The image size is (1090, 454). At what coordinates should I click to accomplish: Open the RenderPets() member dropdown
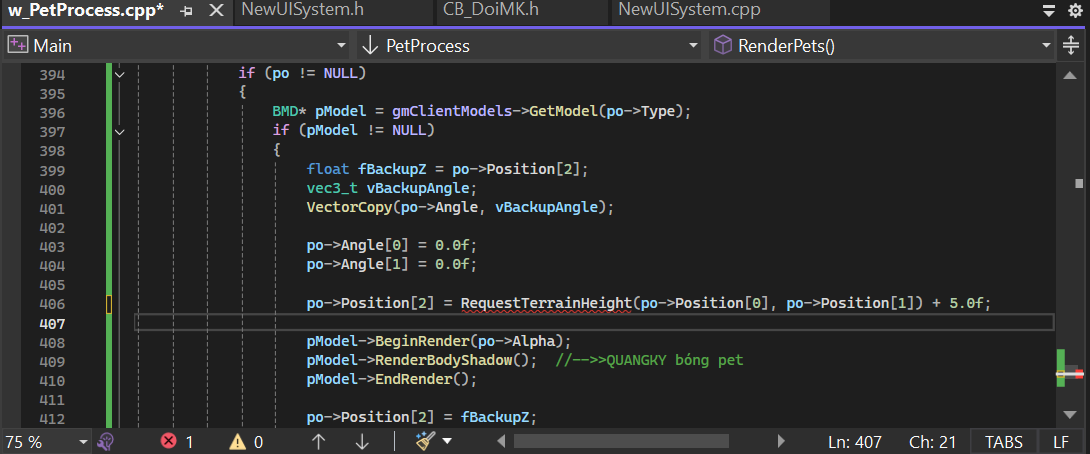coord(882,46)
